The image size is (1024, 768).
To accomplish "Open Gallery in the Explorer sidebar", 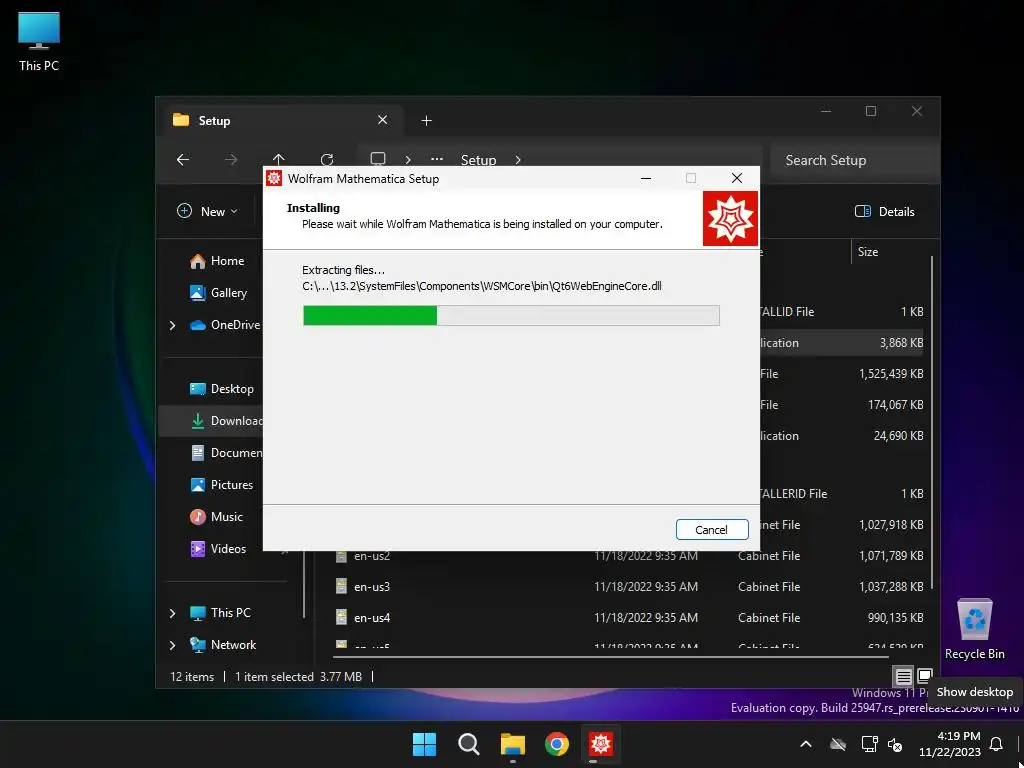I will tap(218, 293).
